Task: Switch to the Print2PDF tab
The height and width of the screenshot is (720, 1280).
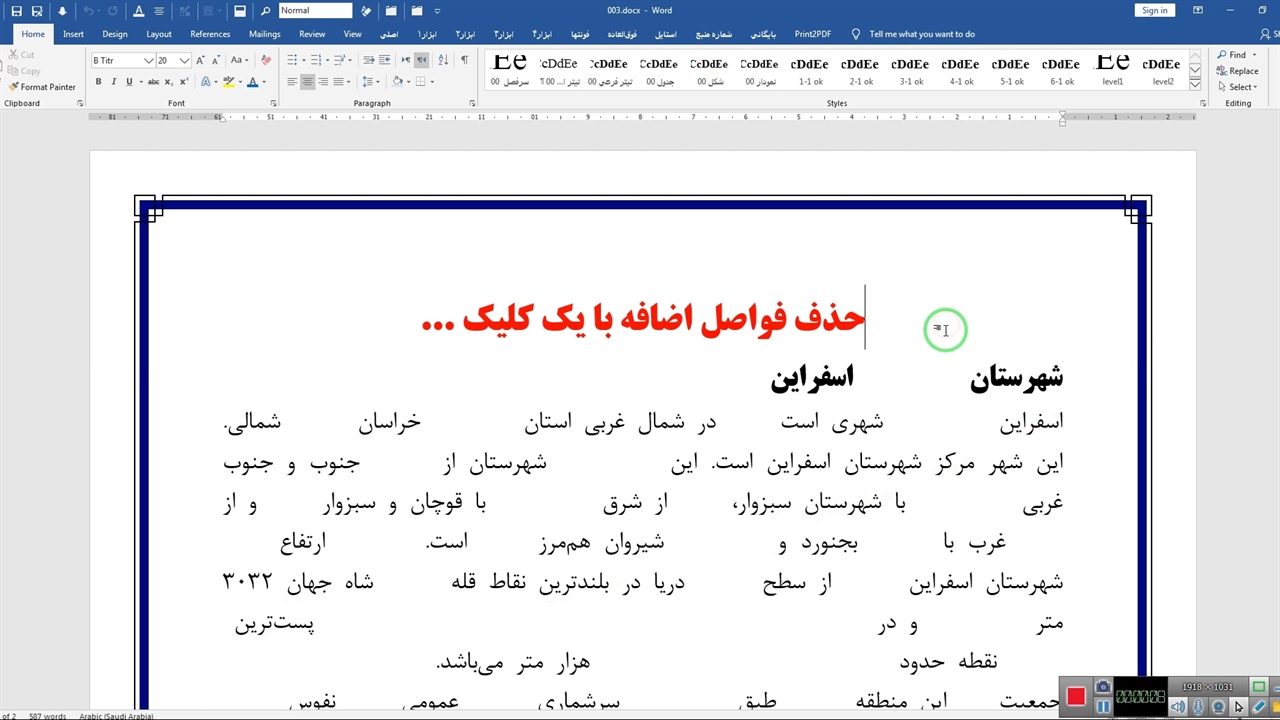Action: (x=812, y=34)
